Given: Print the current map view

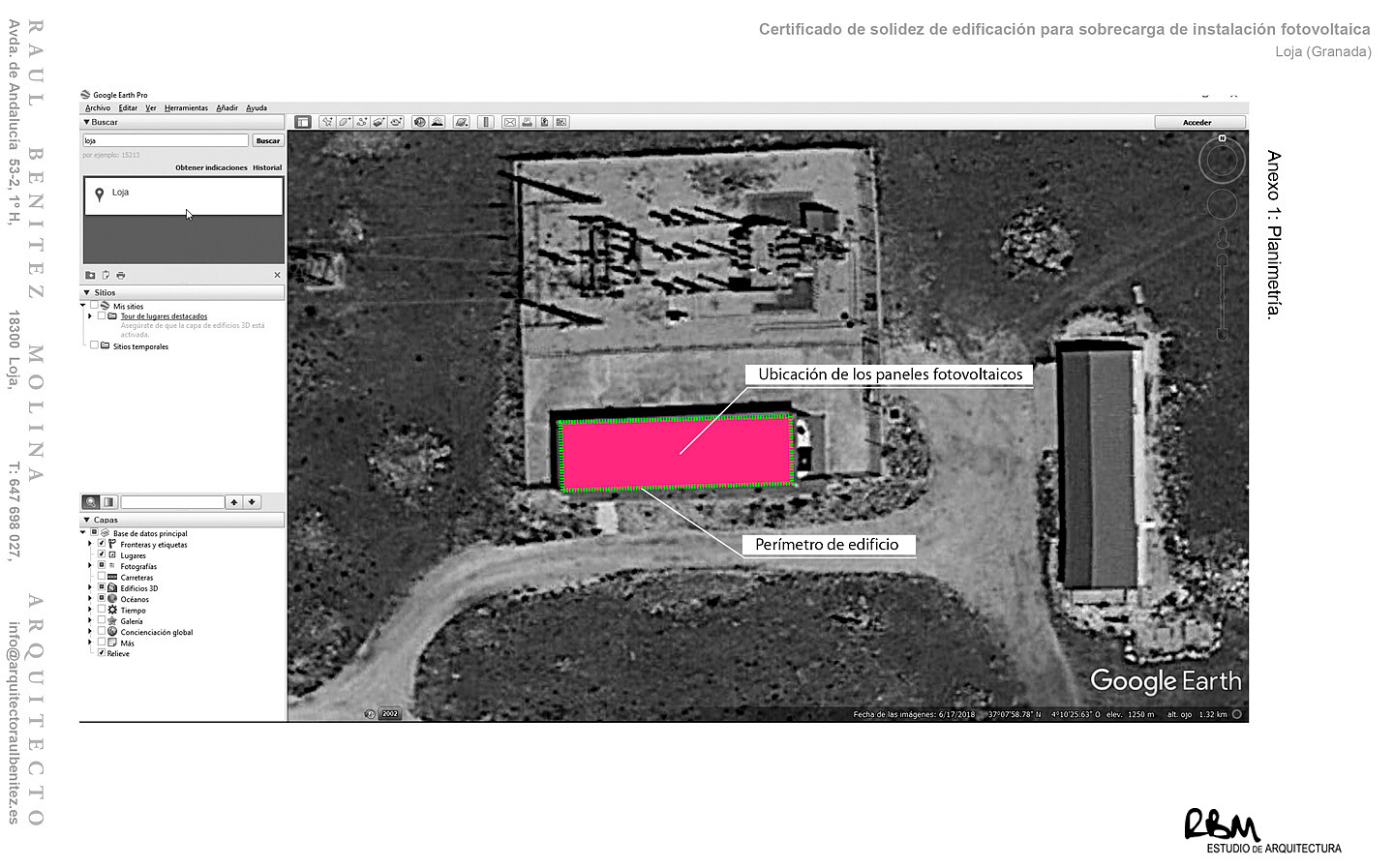Looking at the screenshot, I should tap(528, 122).
